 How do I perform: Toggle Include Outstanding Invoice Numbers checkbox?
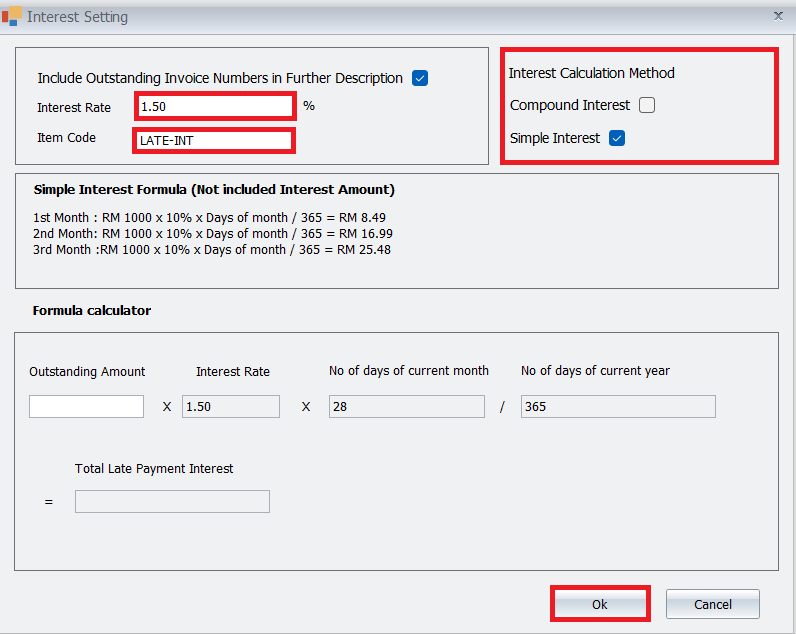point(420,78)
